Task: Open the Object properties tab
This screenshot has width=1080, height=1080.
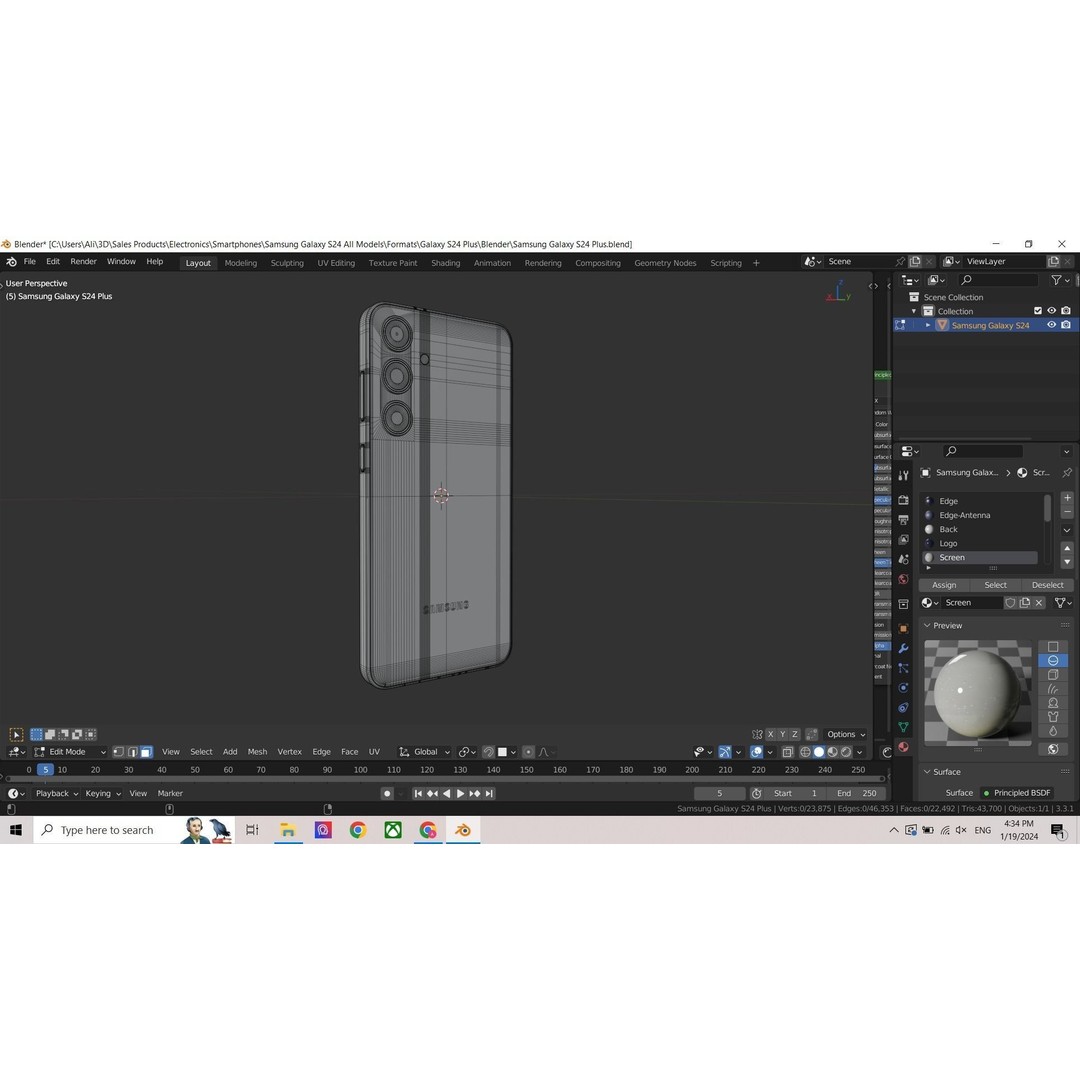Action: pos(904,628)
